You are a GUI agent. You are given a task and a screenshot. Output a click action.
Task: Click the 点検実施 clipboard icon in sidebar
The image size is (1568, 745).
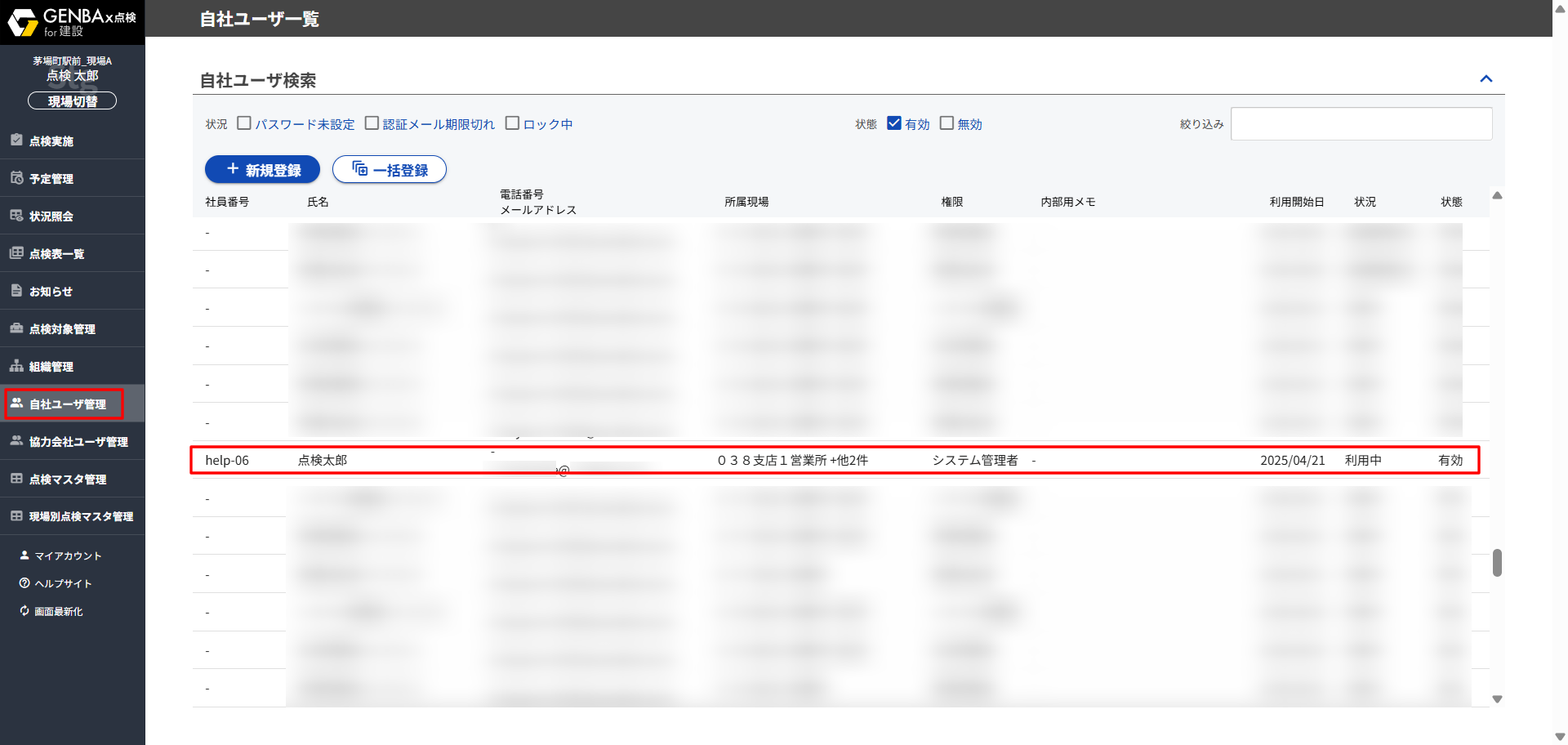tap(16, 140)
